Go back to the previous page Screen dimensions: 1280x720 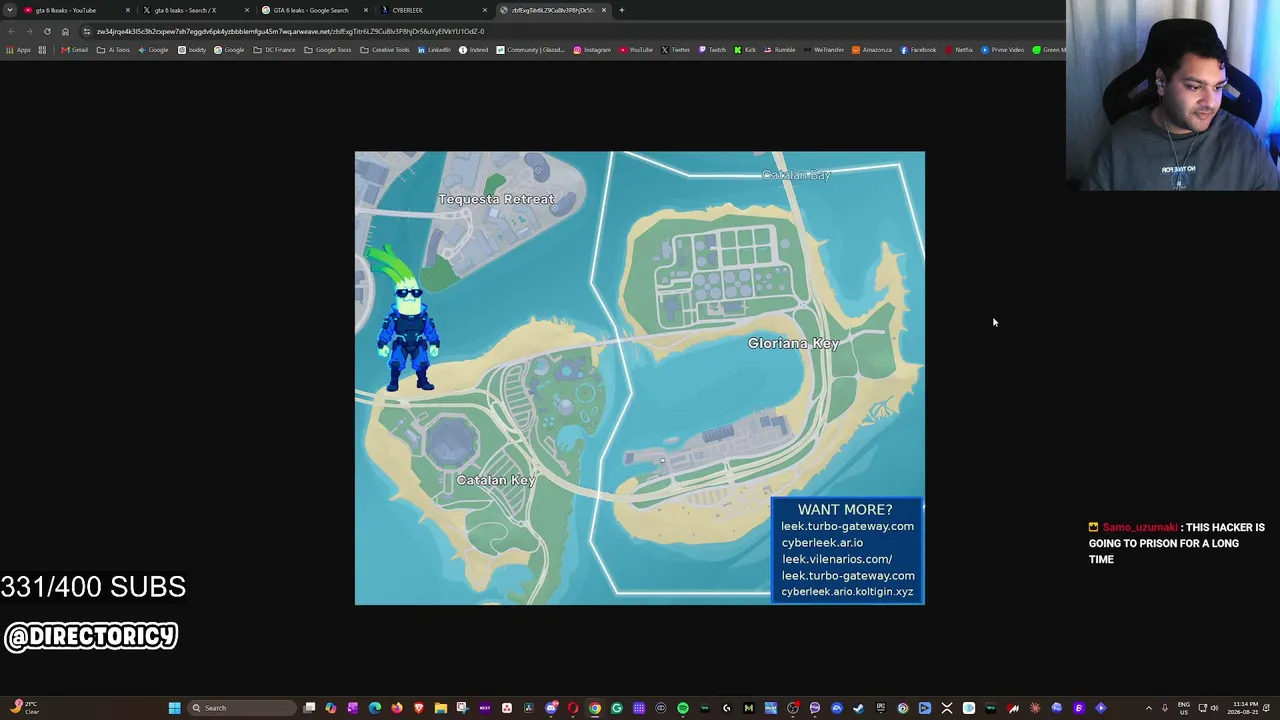click(11, 31)
